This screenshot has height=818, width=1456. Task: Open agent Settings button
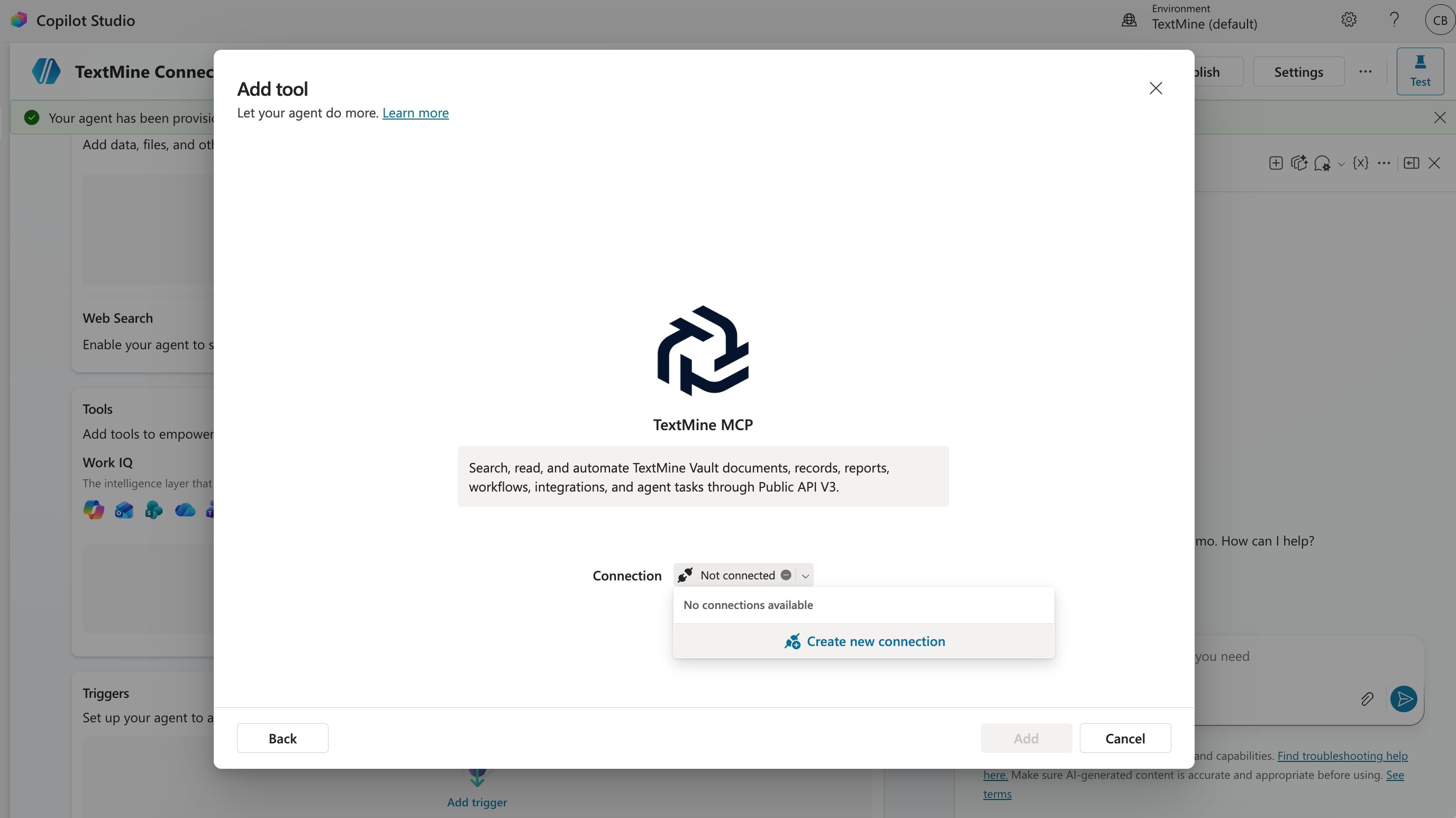point(1298,72)
